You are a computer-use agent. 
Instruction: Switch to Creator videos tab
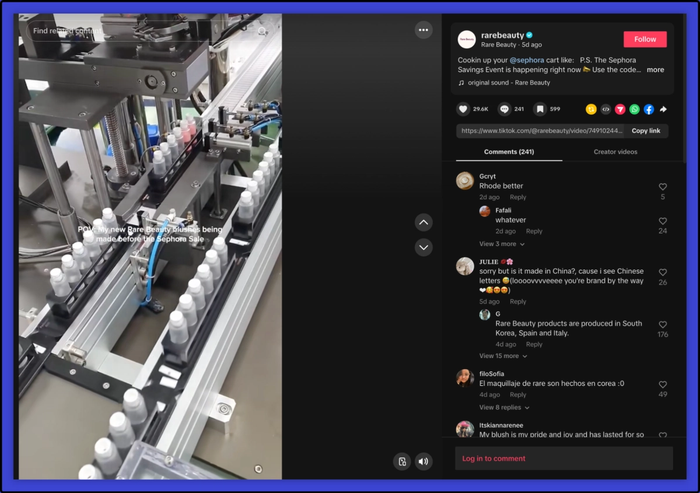pyautogui.click(x=615, y=152)
